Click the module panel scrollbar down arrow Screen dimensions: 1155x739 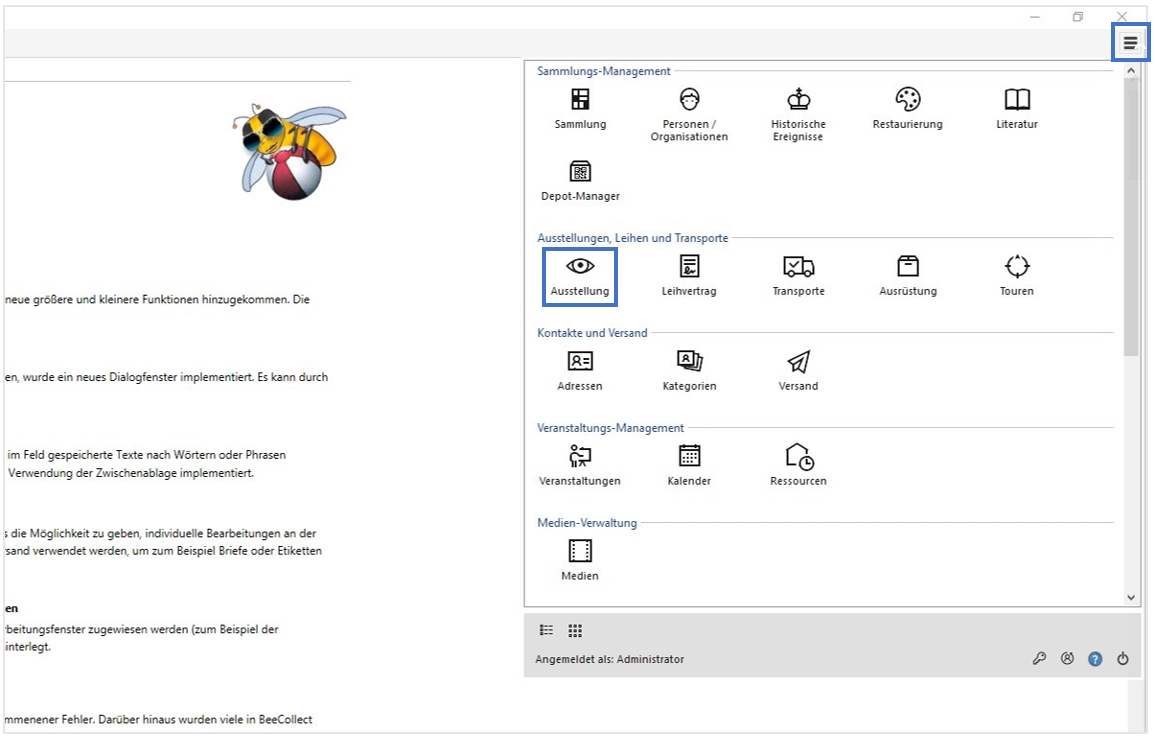click(1131, 597)
